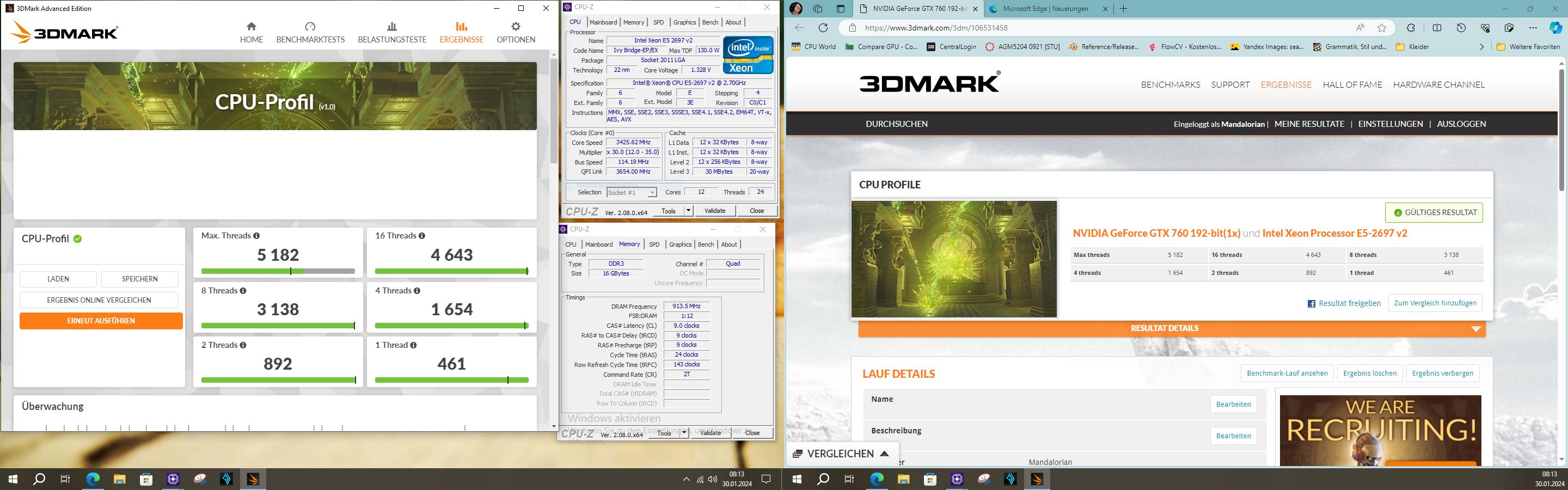Click the Max. Threads info icon
The height and width of the screenshot is (490, 1568).
[x=256, y=236]
